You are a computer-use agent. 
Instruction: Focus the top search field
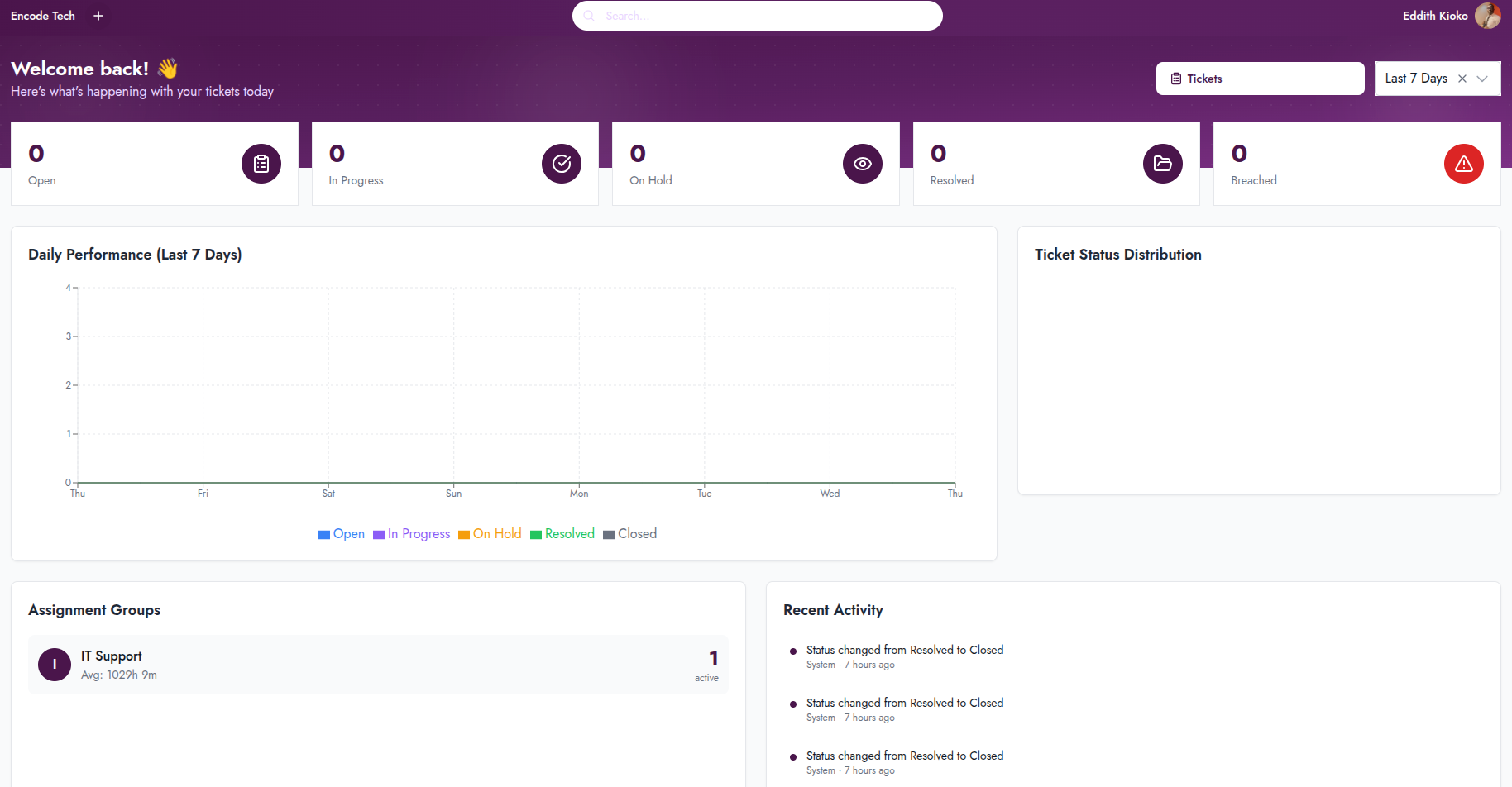(757, 16)
